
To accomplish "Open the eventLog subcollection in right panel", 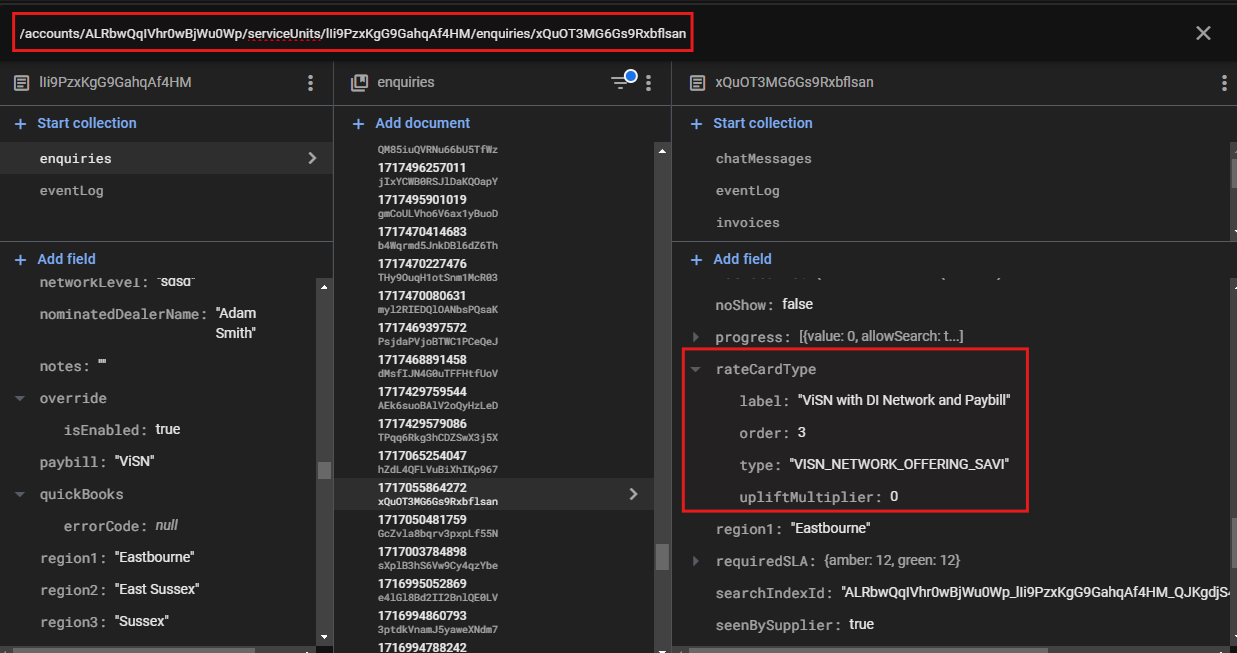I will coord(747,191).
